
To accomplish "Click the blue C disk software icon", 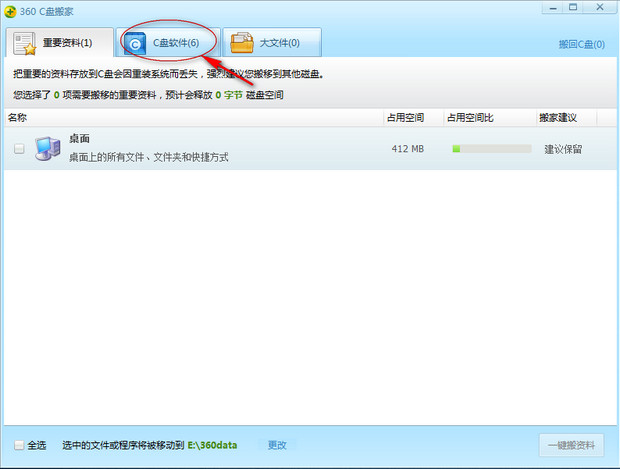I will point(134,43).
